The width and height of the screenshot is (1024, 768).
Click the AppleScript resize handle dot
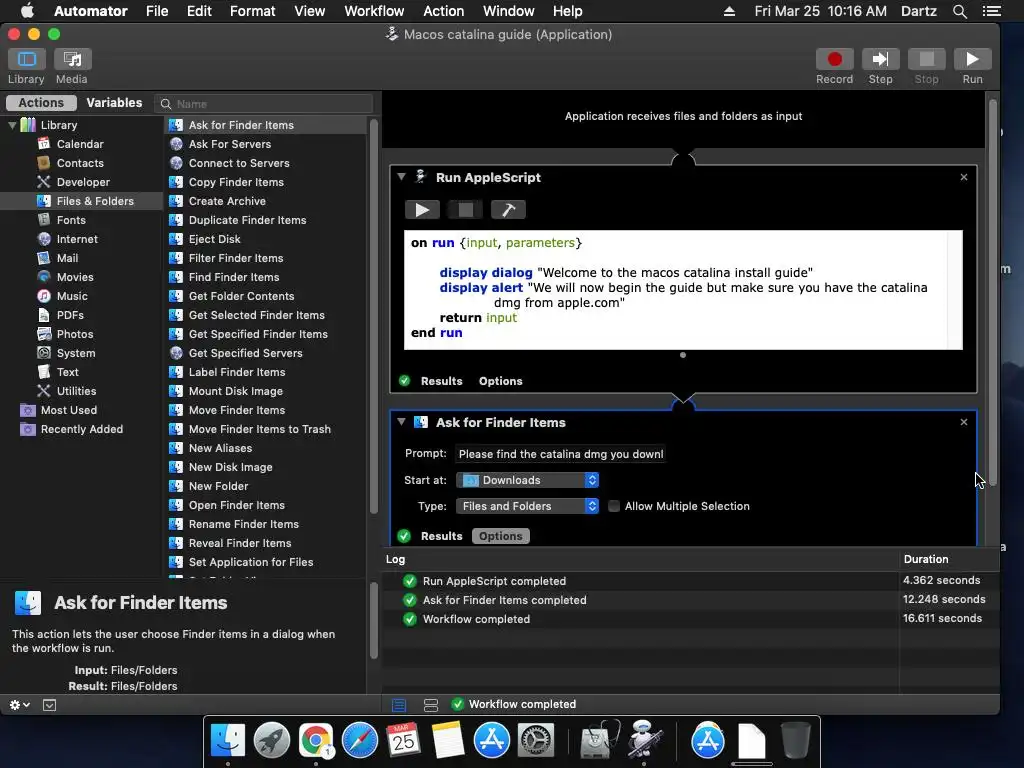tap(683, 355)
